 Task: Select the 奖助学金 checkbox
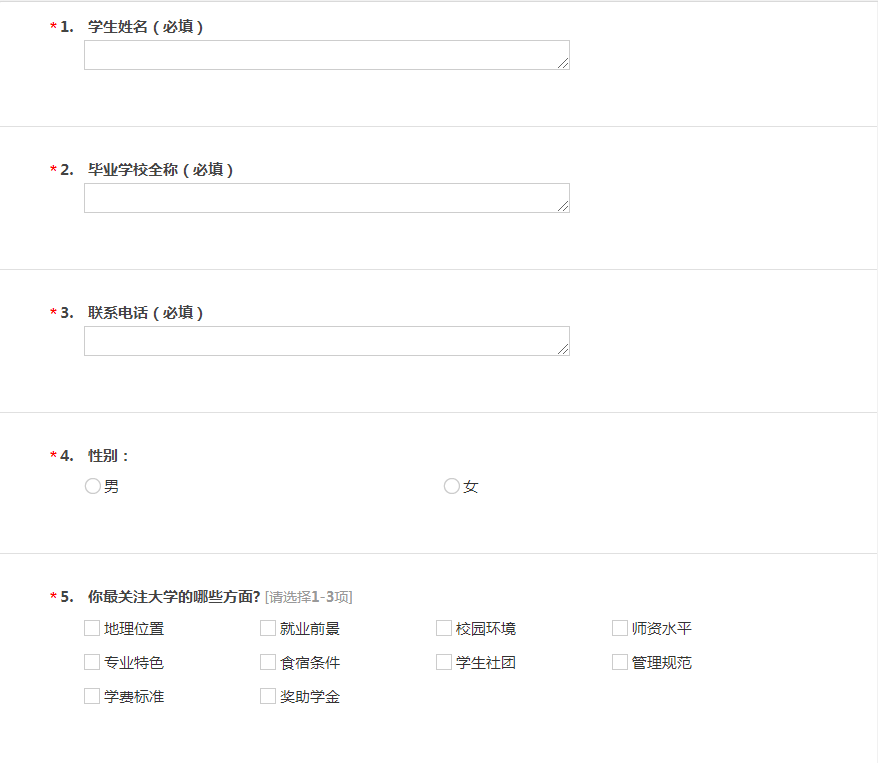(x=268, y=696)
